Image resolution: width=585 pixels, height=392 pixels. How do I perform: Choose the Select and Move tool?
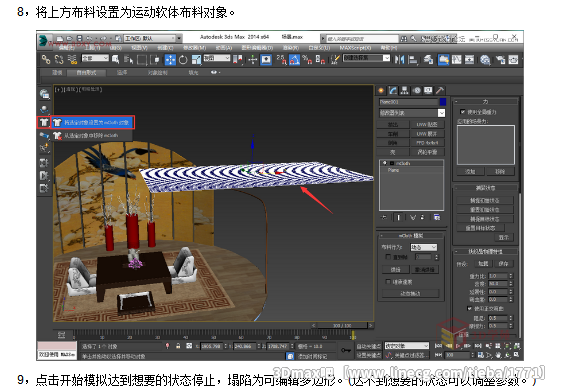pyautogui.click(x=170, y=59)
